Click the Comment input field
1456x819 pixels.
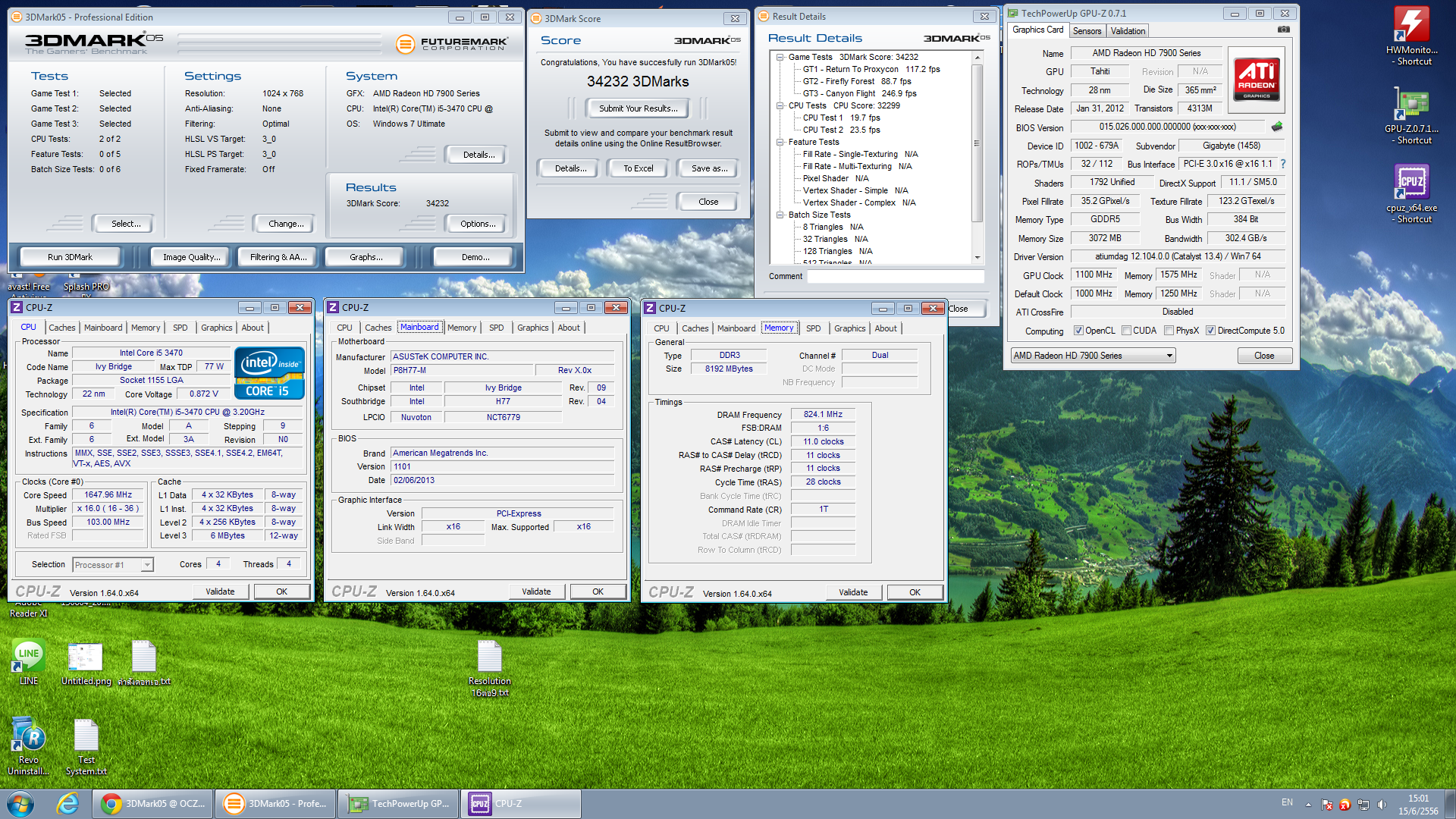click(895, 277)
